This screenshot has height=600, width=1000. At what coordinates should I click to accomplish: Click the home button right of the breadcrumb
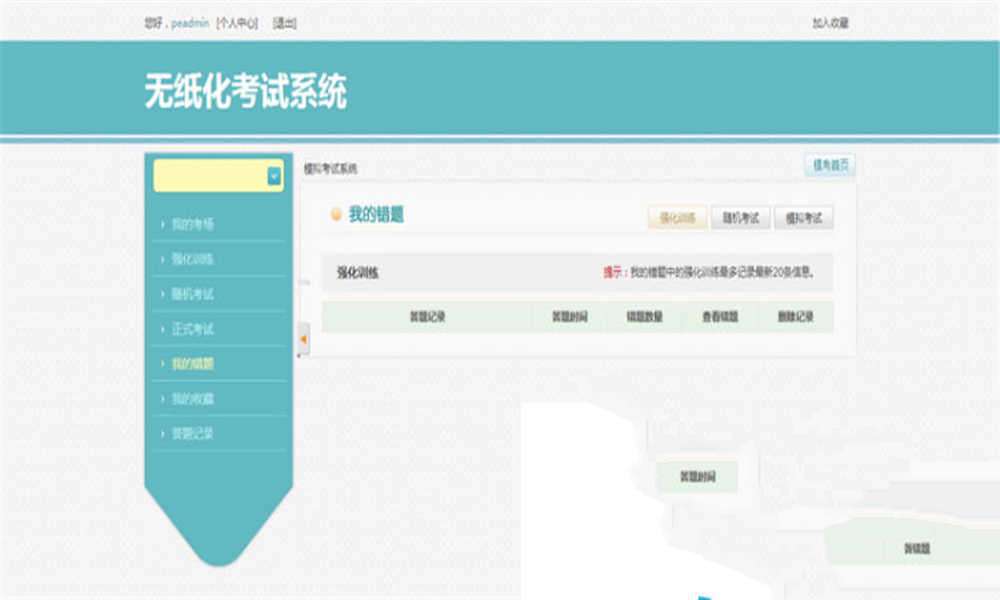pos(830,165)
